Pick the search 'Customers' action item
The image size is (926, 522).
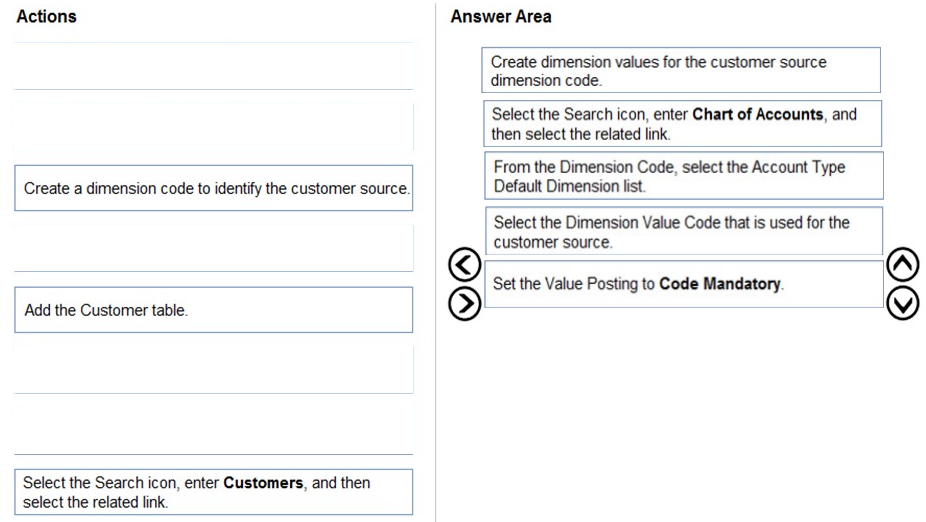click(213, 491)
